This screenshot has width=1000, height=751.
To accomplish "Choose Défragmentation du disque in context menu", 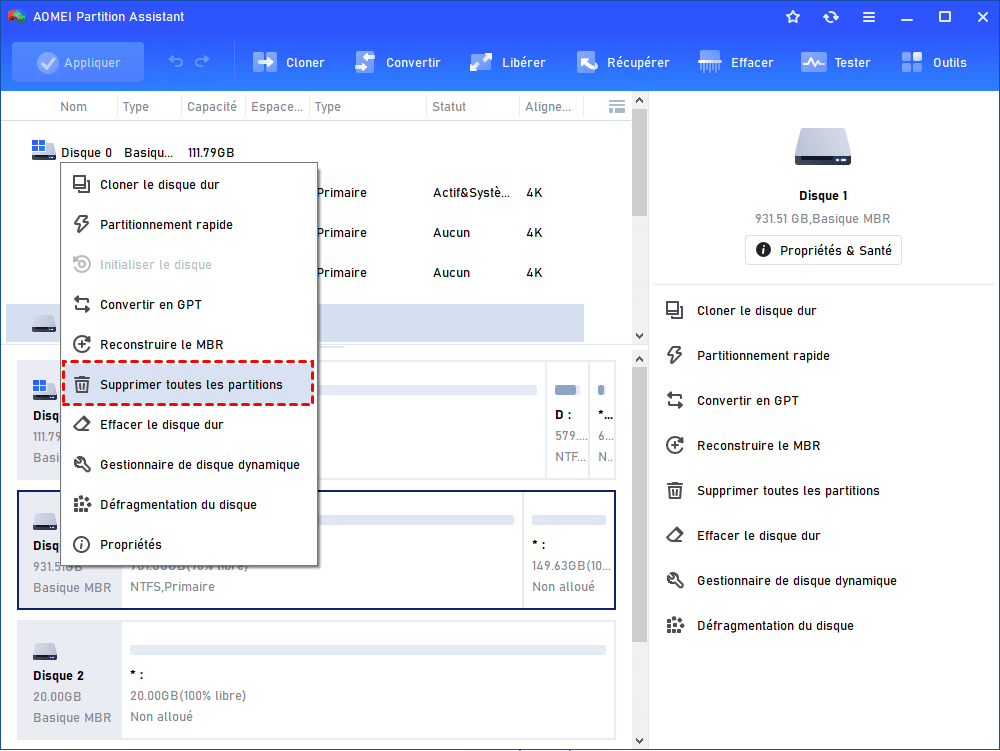I will (x=189, y=505).
